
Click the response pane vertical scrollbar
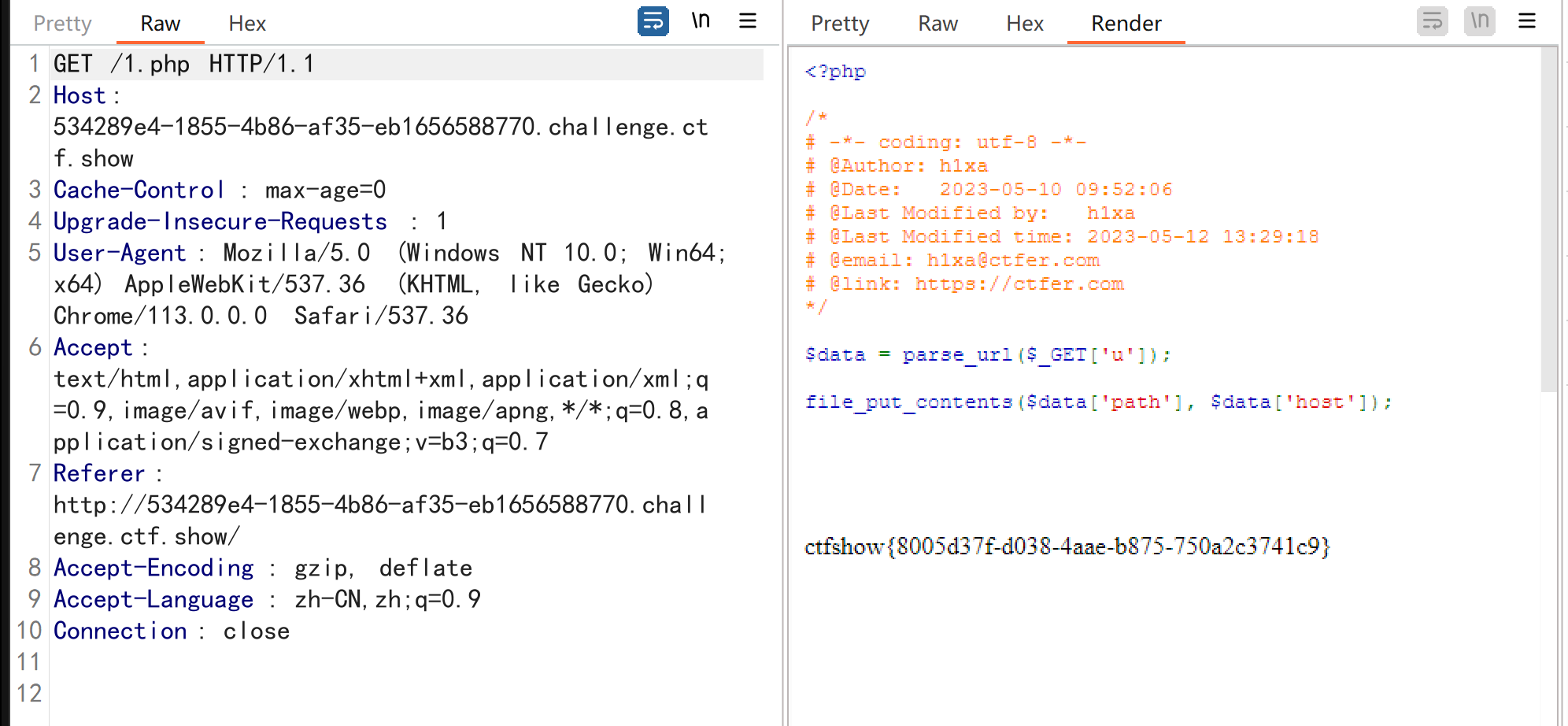1548,219
